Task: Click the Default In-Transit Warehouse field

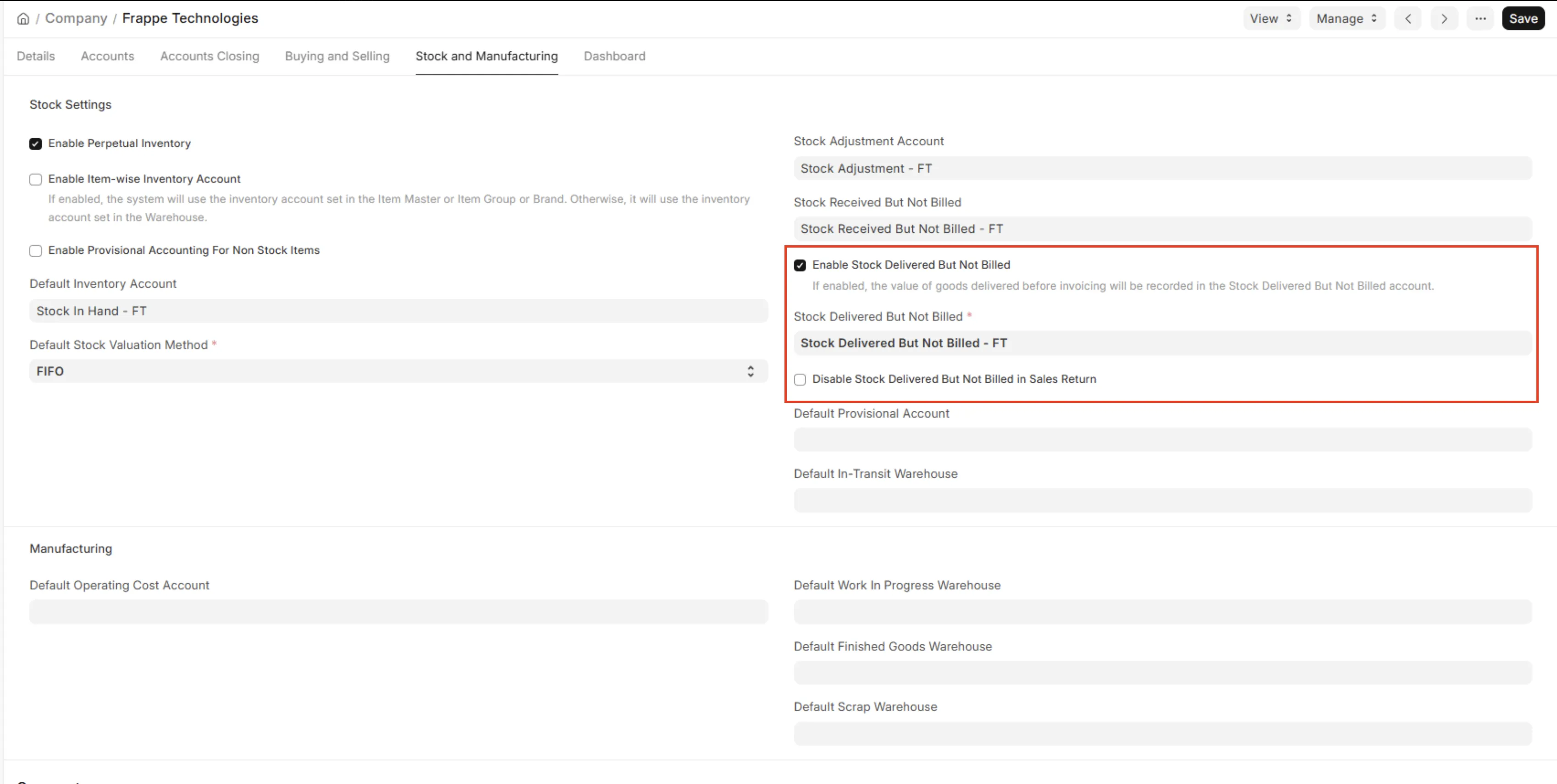Action: coord(1163,500)
